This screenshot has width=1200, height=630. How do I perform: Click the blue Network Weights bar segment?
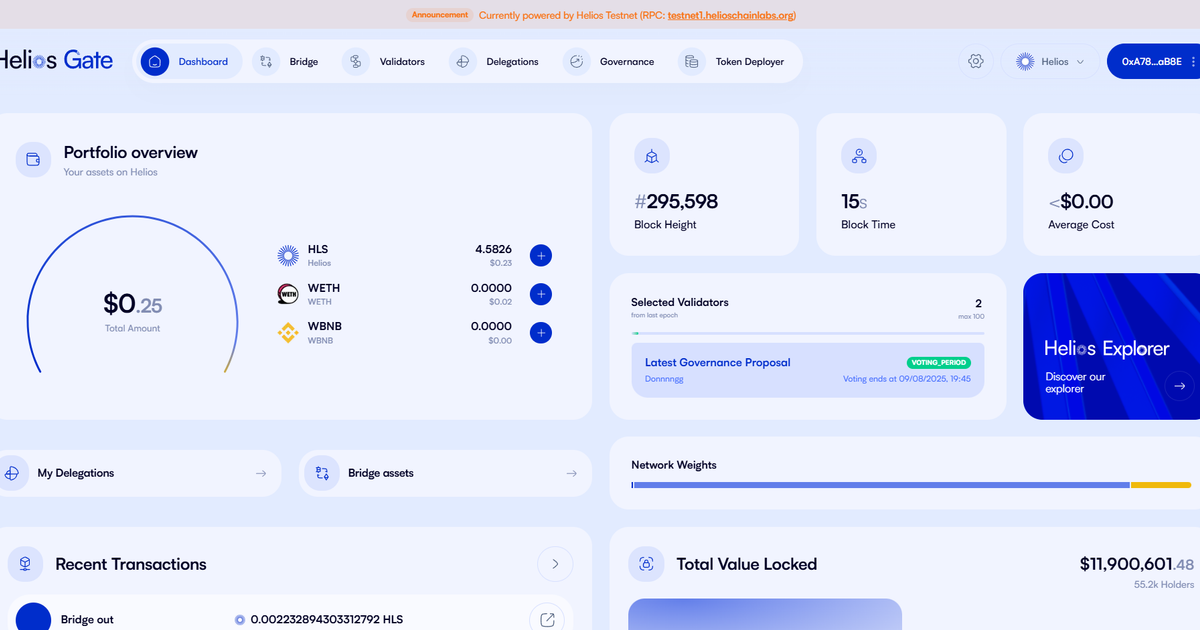(x=881, y=485)
